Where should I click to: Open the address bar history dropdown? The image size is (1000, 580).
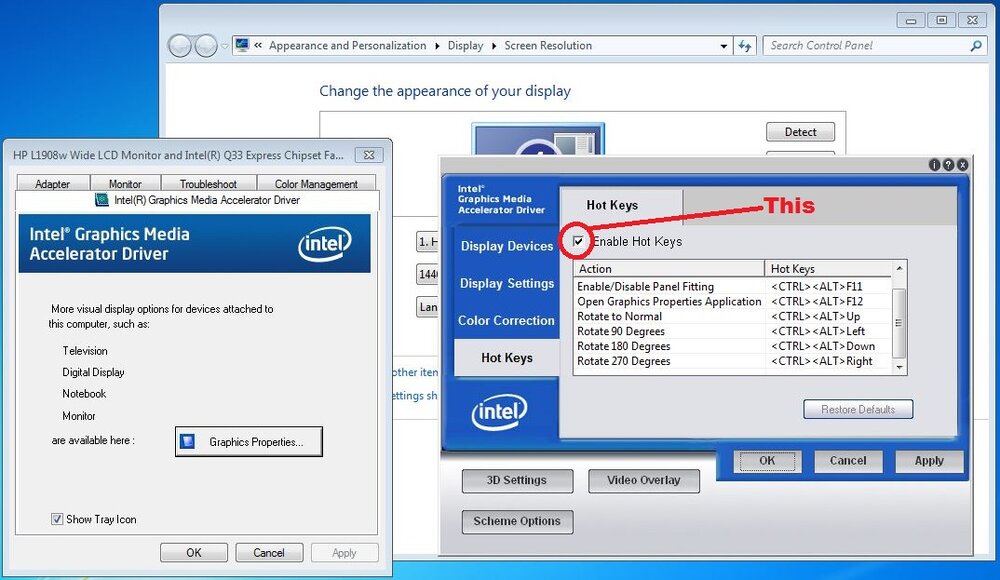tap(723, 46)
